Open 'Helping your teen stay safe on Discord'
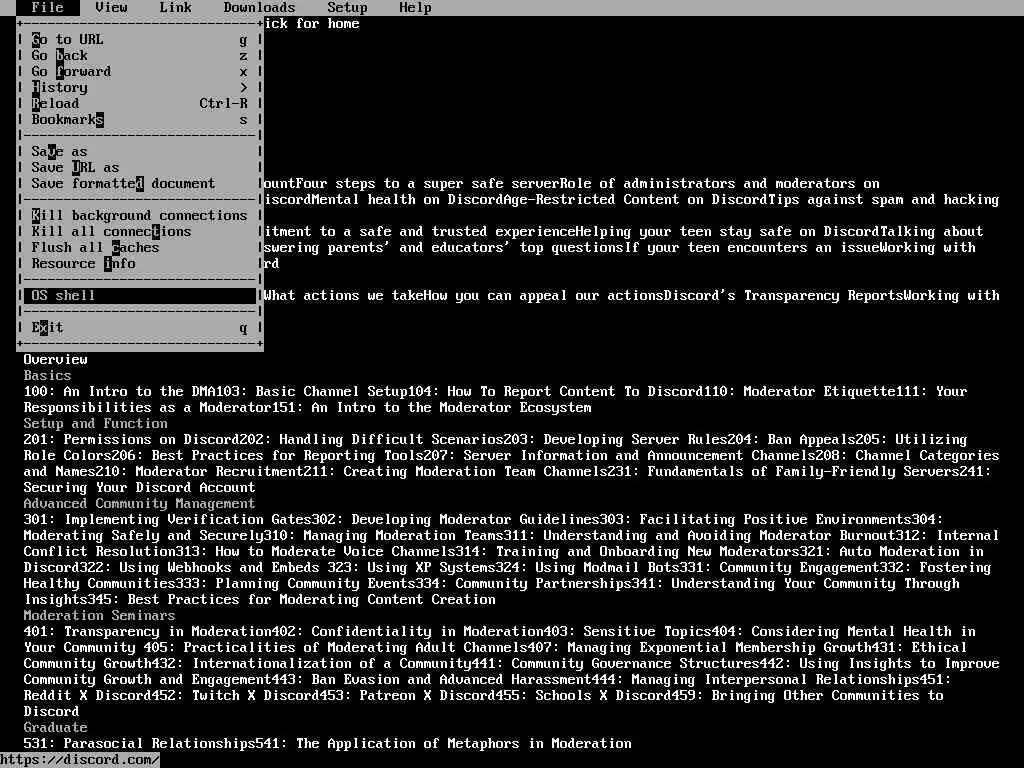 tap(728, 232)
